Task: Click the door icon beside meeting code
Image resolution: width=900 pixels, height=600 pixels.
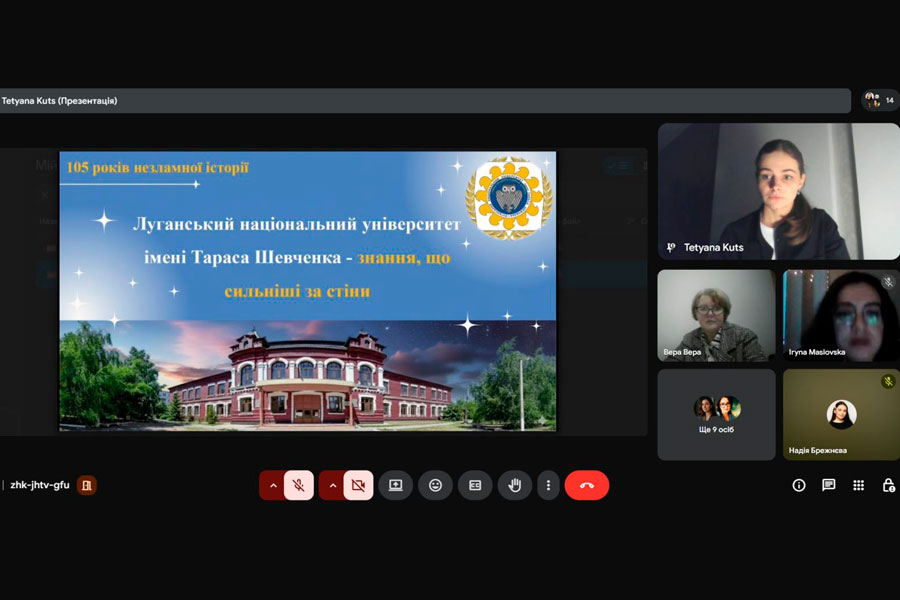Action: [87, 485]
